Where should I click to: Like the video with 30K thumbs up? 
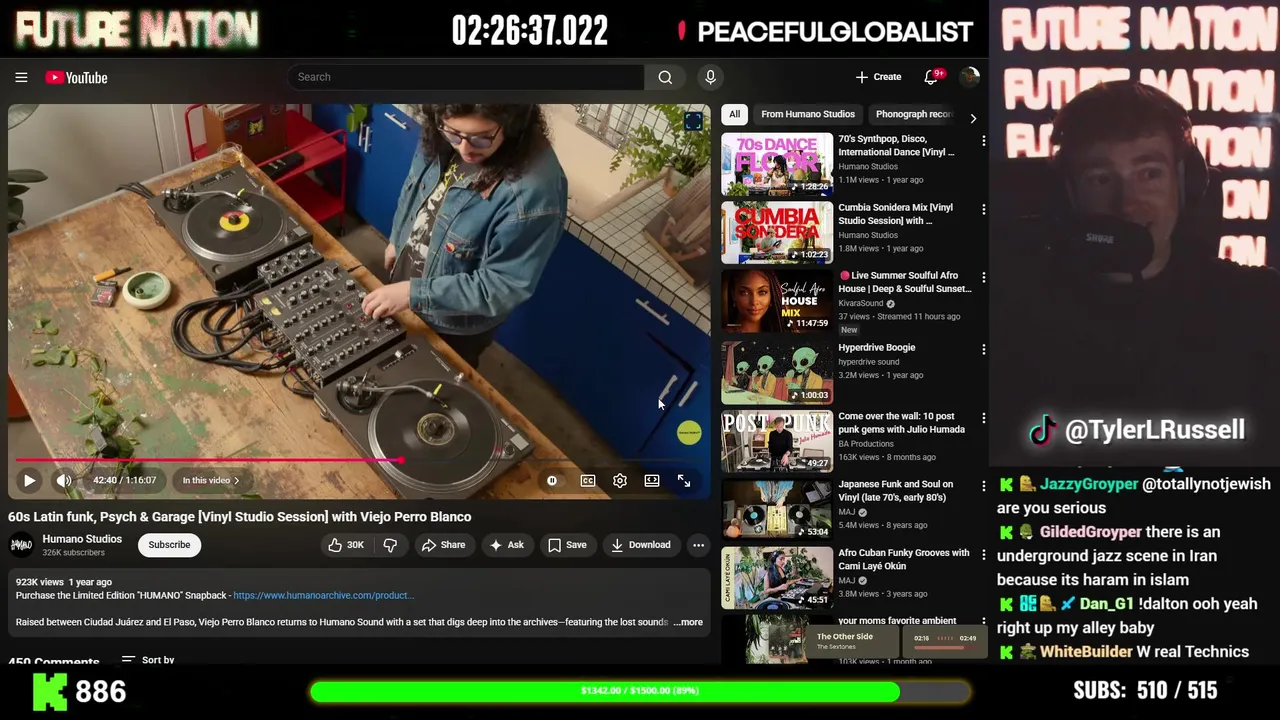tap(345, 545)
